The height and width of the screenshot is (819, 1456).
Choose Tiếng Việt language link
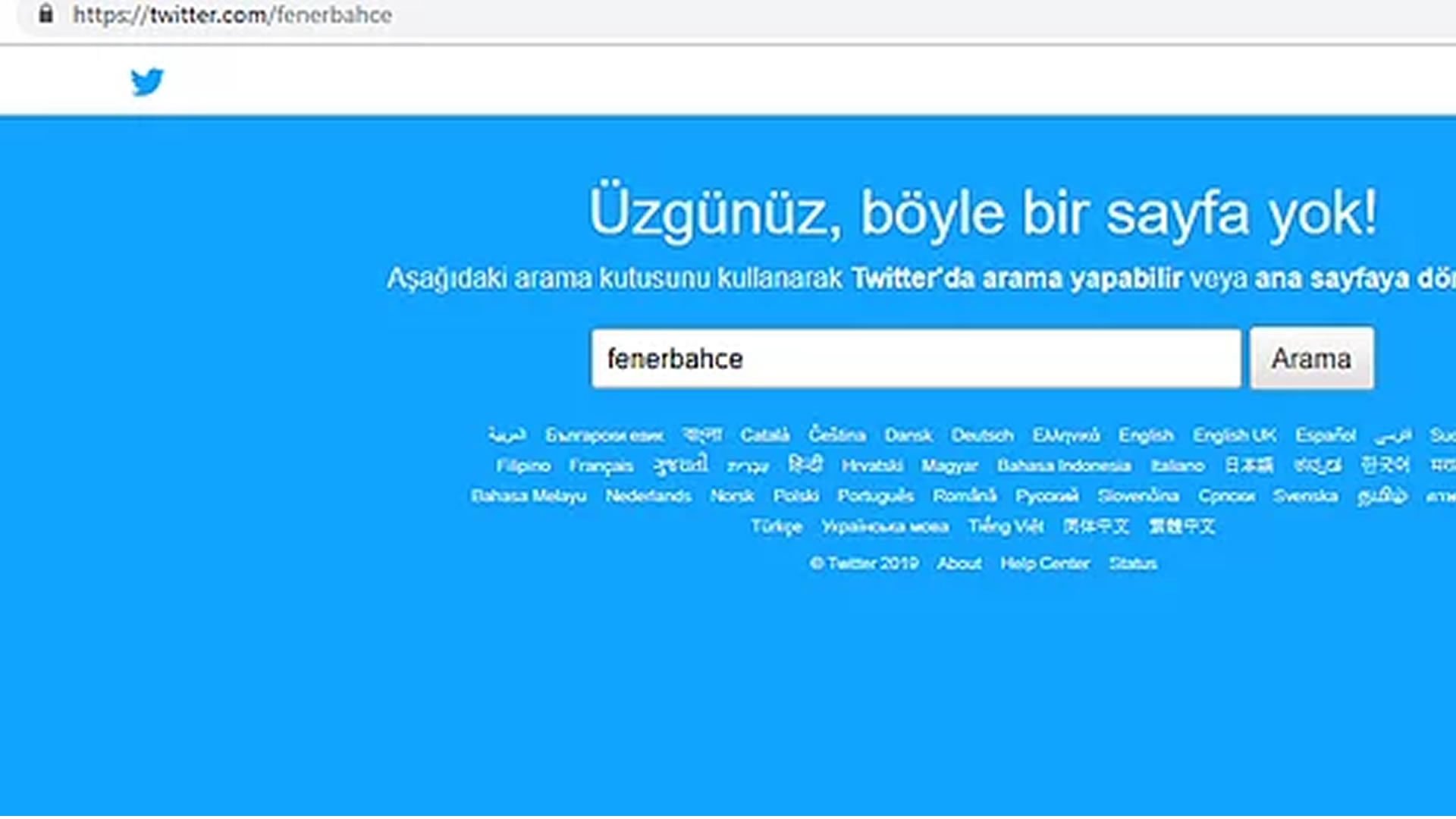(x=1006, y=526)
